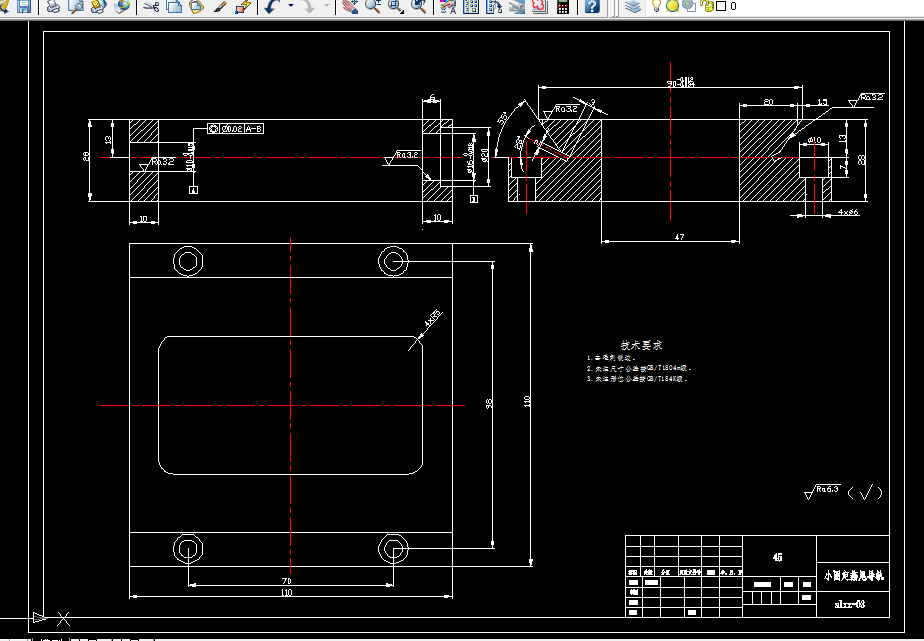Image resolution: width=924 pixels, height=641 pixels.
Task: Click the Undo arrow
Action: click(272, 6)
